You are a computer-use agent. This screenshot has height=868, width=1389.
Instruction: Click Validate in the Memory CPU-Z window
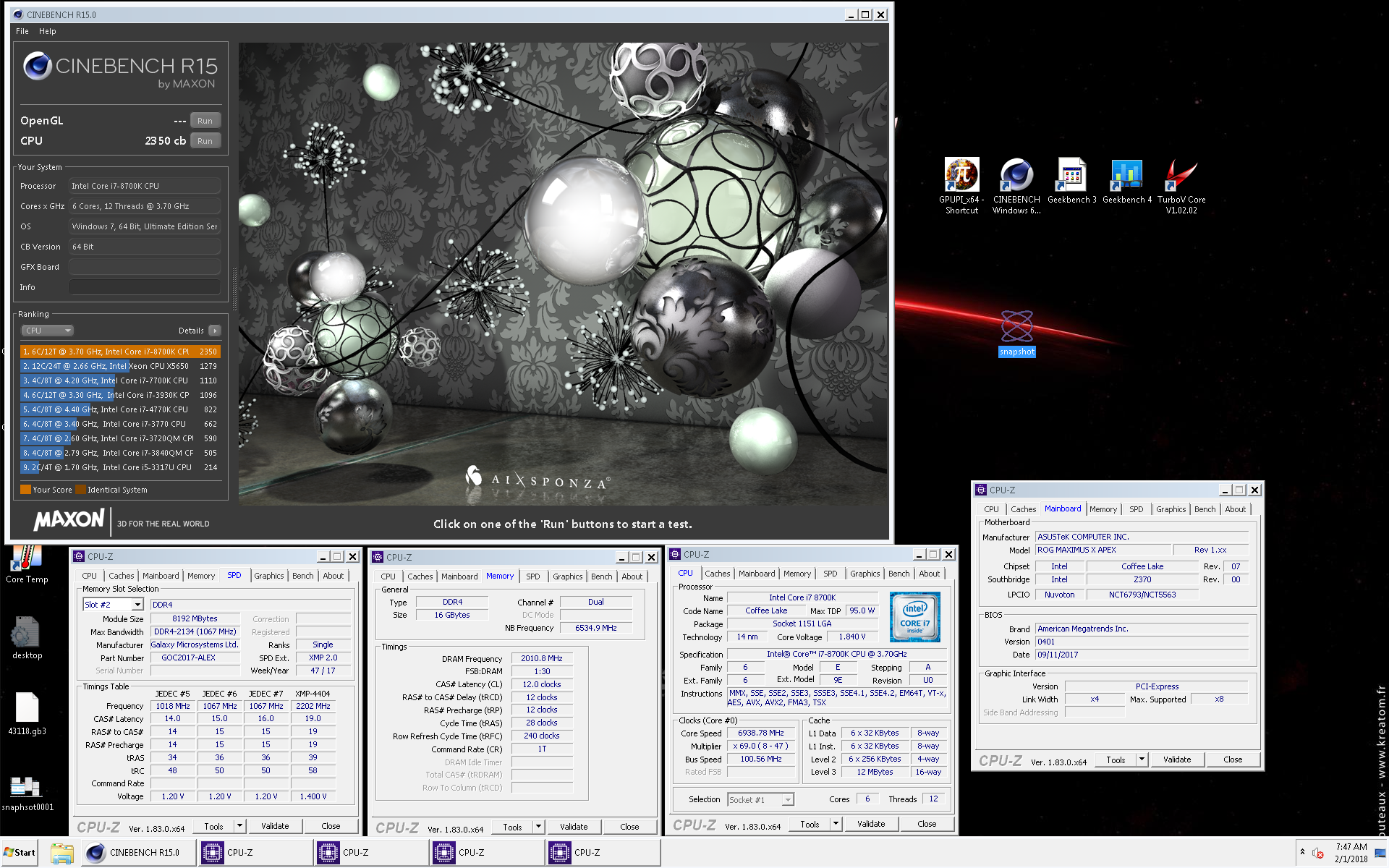click(x=573, y=827)
